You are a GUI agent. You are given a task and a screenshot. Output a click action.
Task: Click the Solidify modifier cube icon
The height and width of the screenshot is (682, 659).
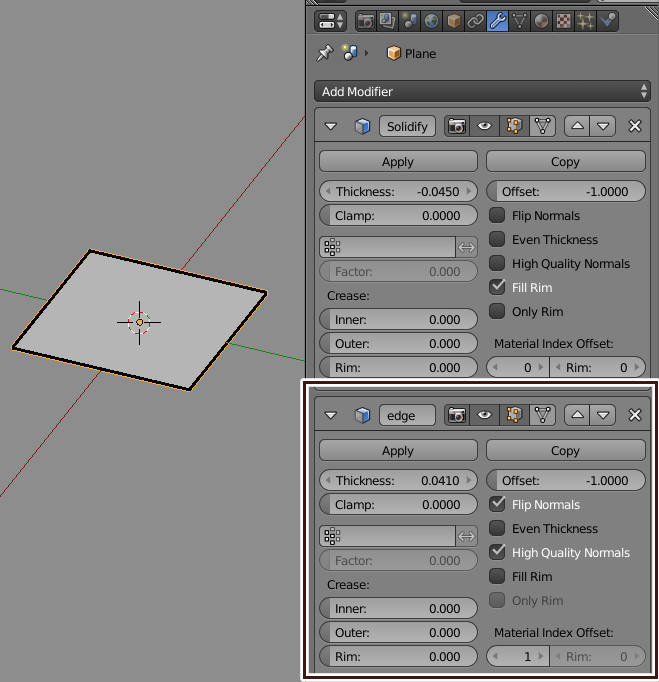(362, 127)
